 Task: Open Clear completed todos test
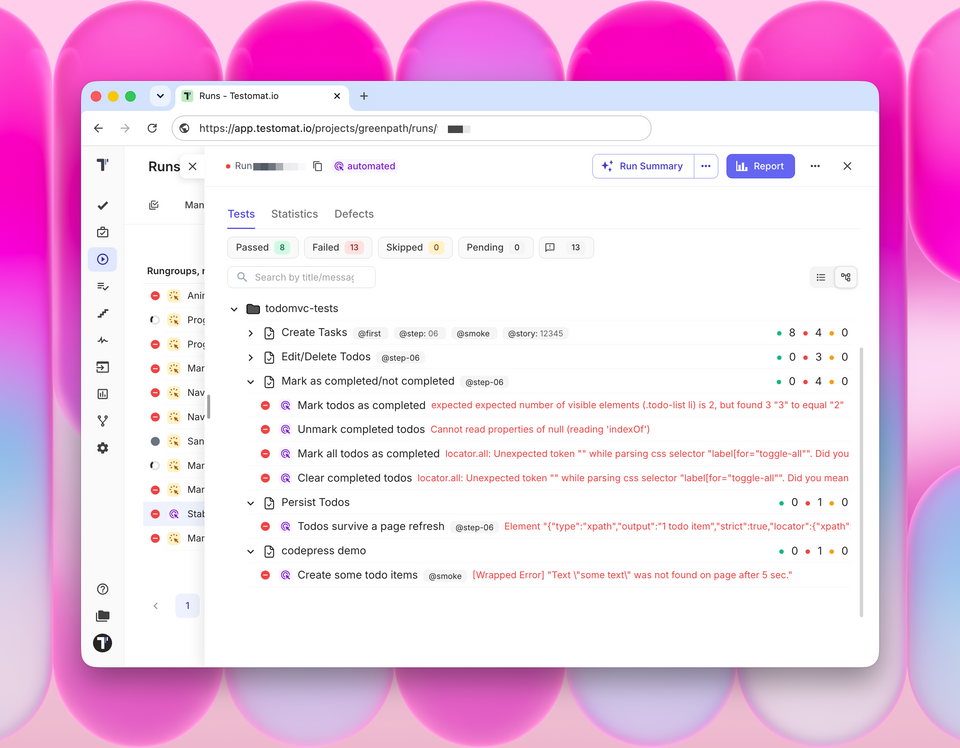[x=354, y=478]
